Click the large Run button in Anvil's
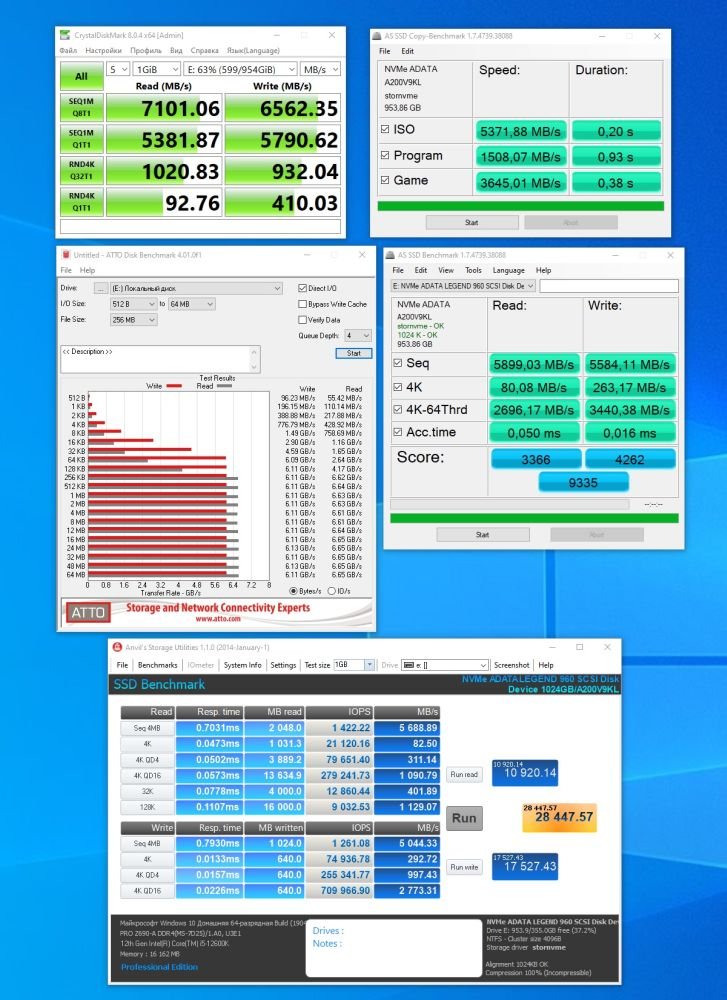This screenshot has height=1000, width=727. point(464,818)
